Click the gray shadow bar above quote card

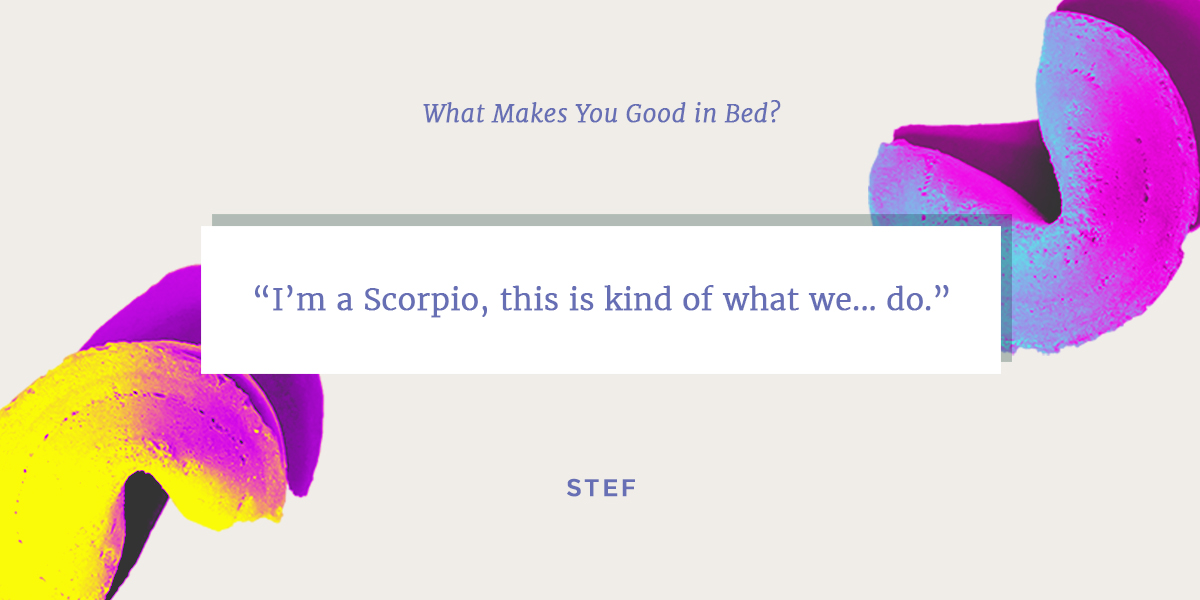pos(611,219)
